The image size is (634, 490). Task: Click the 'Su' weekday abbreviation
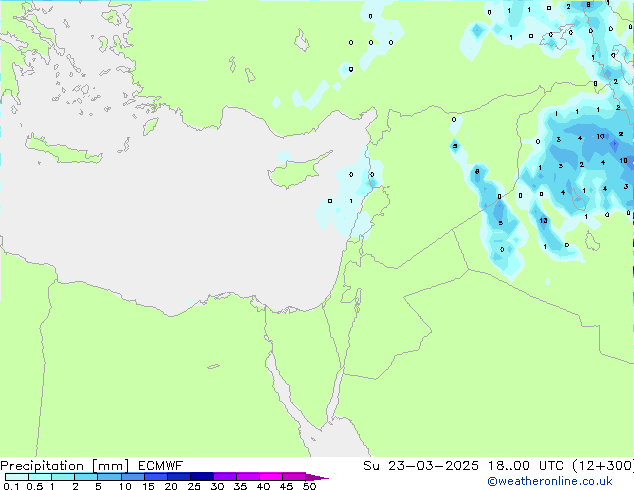click(371, 466)
